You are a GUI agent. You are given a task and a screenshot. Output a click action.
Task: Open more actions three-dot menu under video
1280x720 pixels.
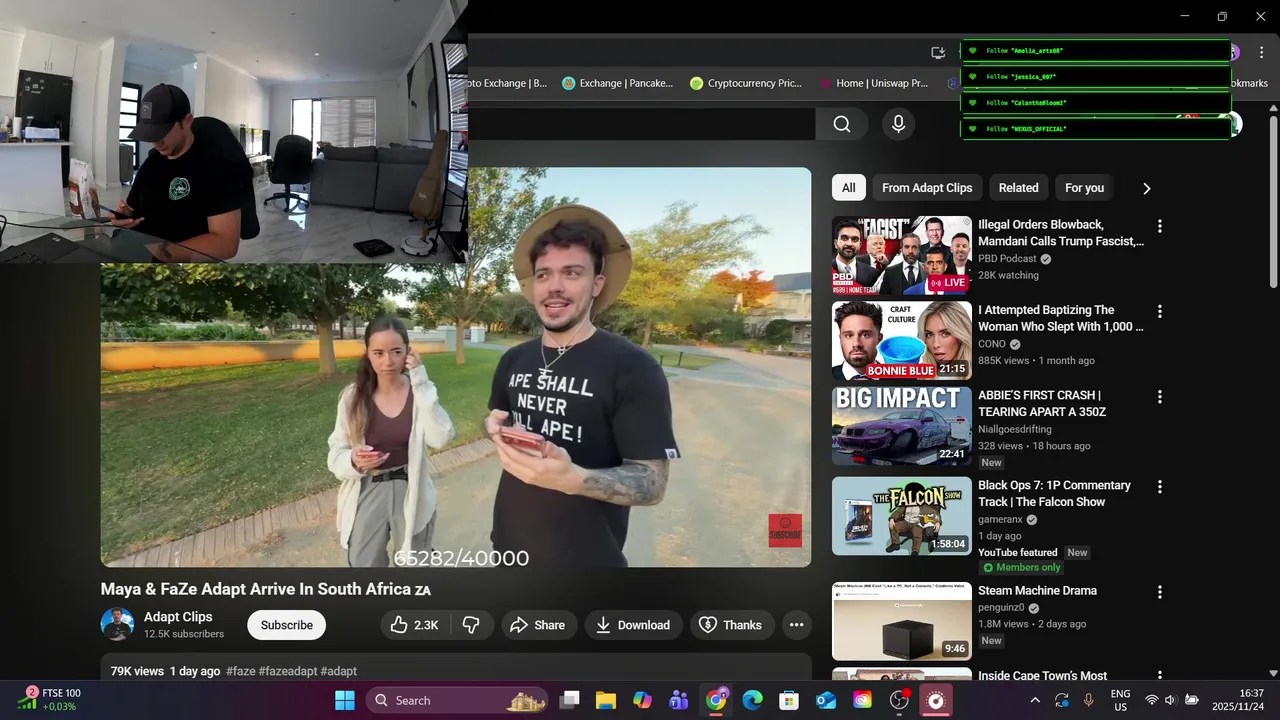(x=796, y=625)
